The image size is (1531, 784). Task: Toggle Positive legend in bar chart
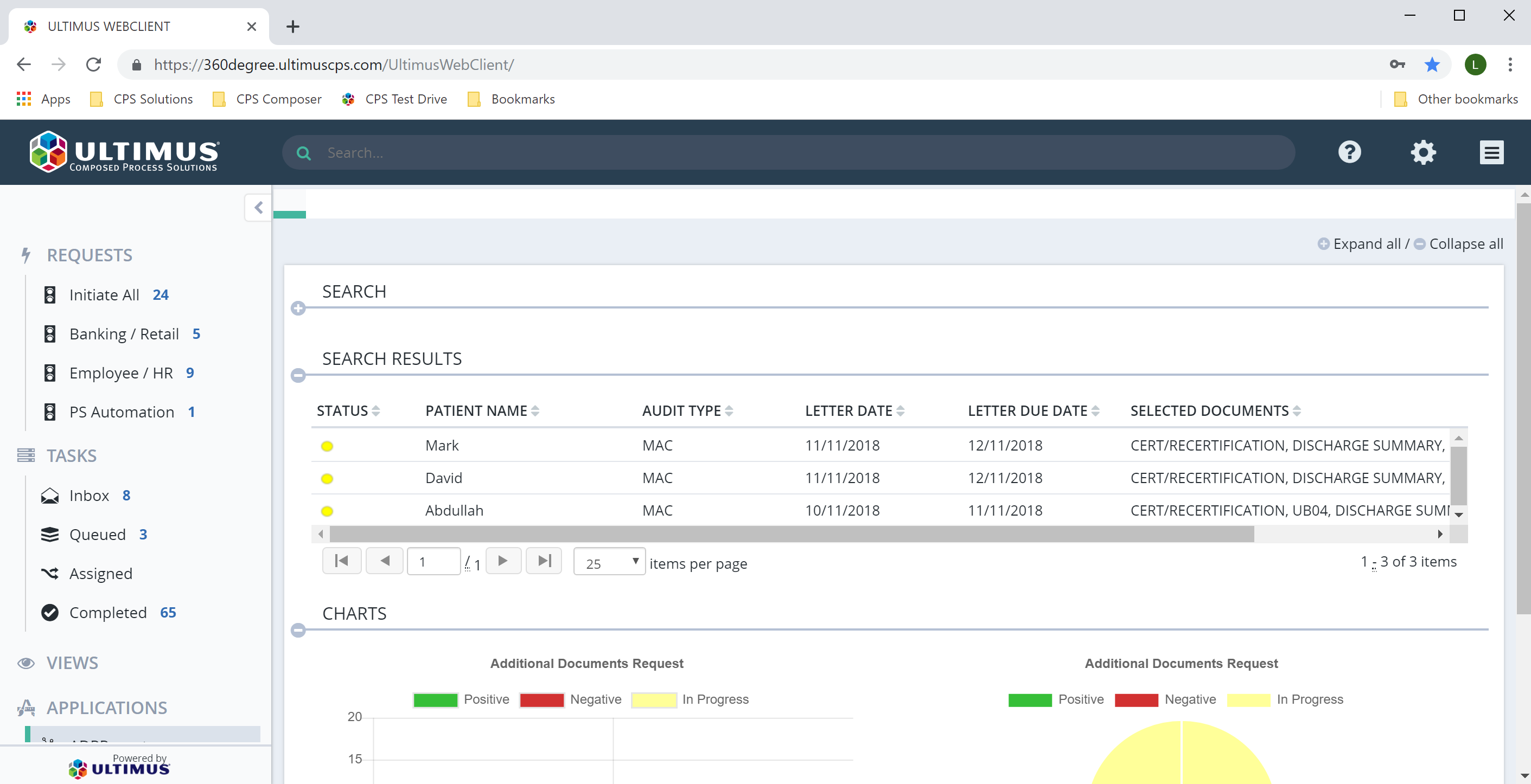(x=461, y=699)
